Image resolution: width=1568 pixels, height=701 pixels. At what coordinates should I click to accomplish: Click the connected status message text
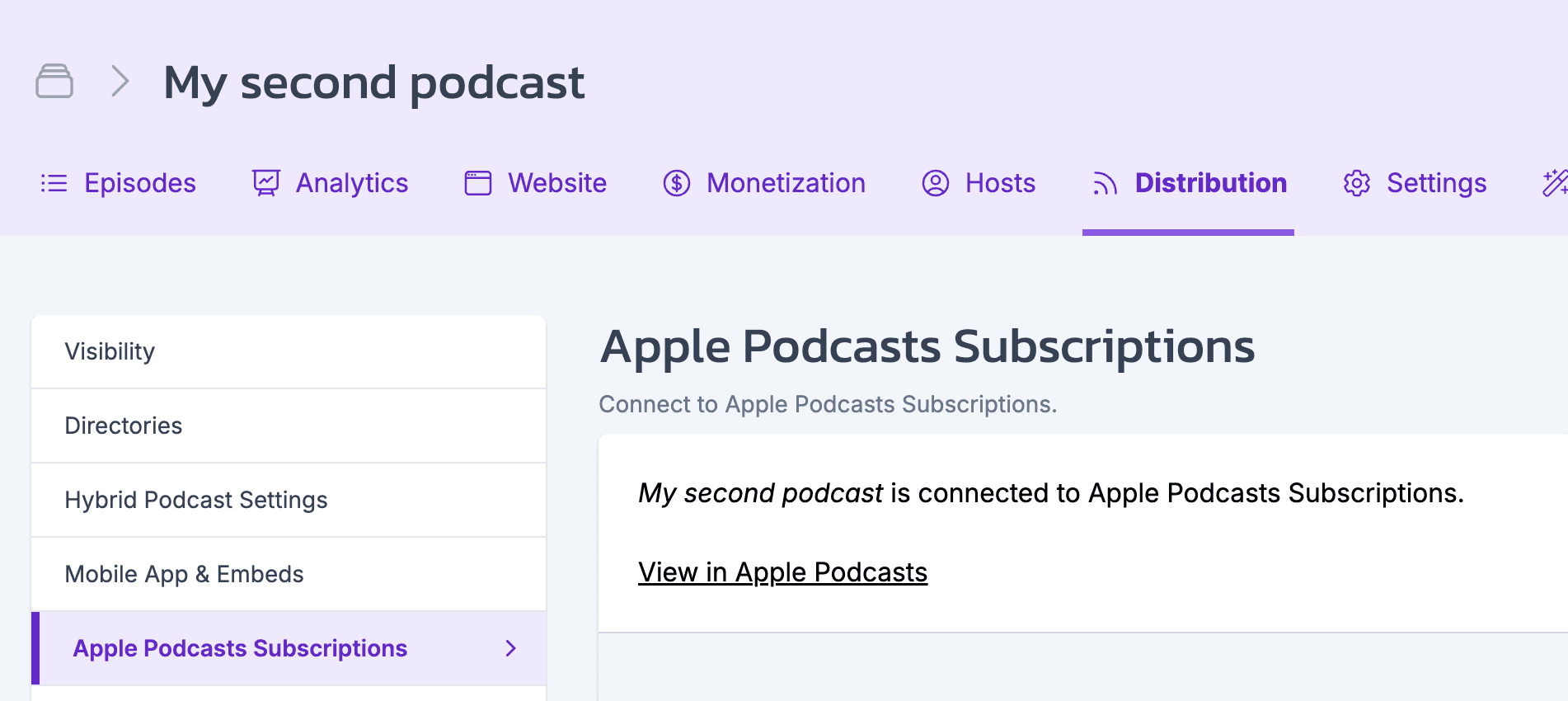point(1051,493)
